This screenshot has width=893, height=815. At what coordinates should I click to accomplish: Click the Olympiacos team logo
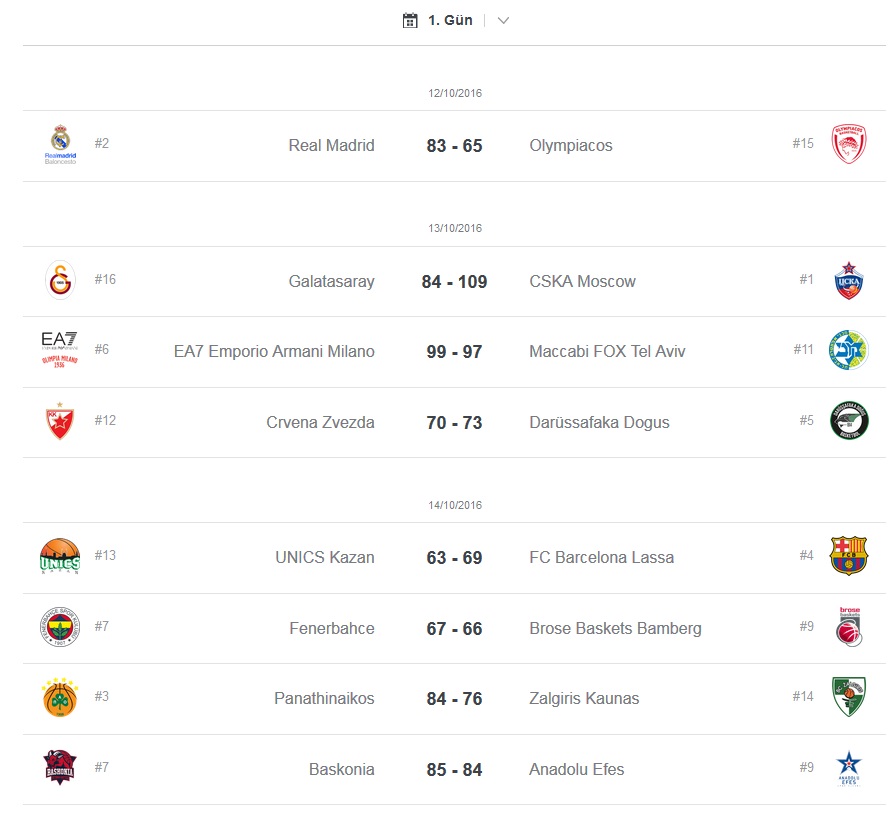pyautogui.click(x=849, y=144)
